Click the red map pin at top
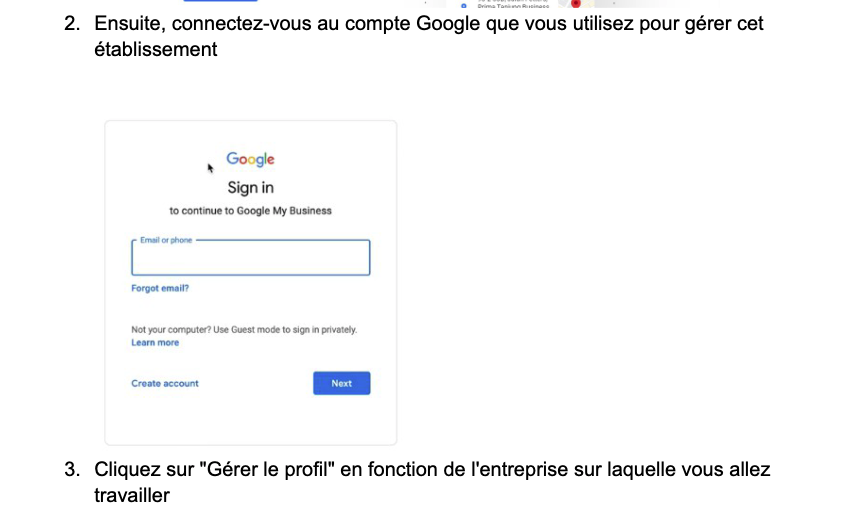This screenshot has width=855, height=517. pos(575,4)
